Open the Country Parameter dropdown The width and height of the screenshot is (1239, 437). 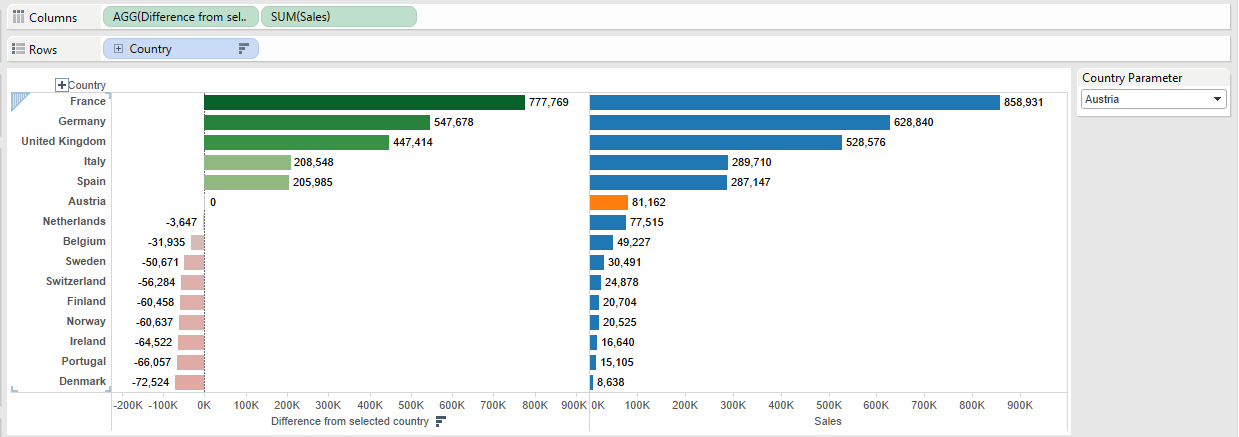[x=1152, y=99]
